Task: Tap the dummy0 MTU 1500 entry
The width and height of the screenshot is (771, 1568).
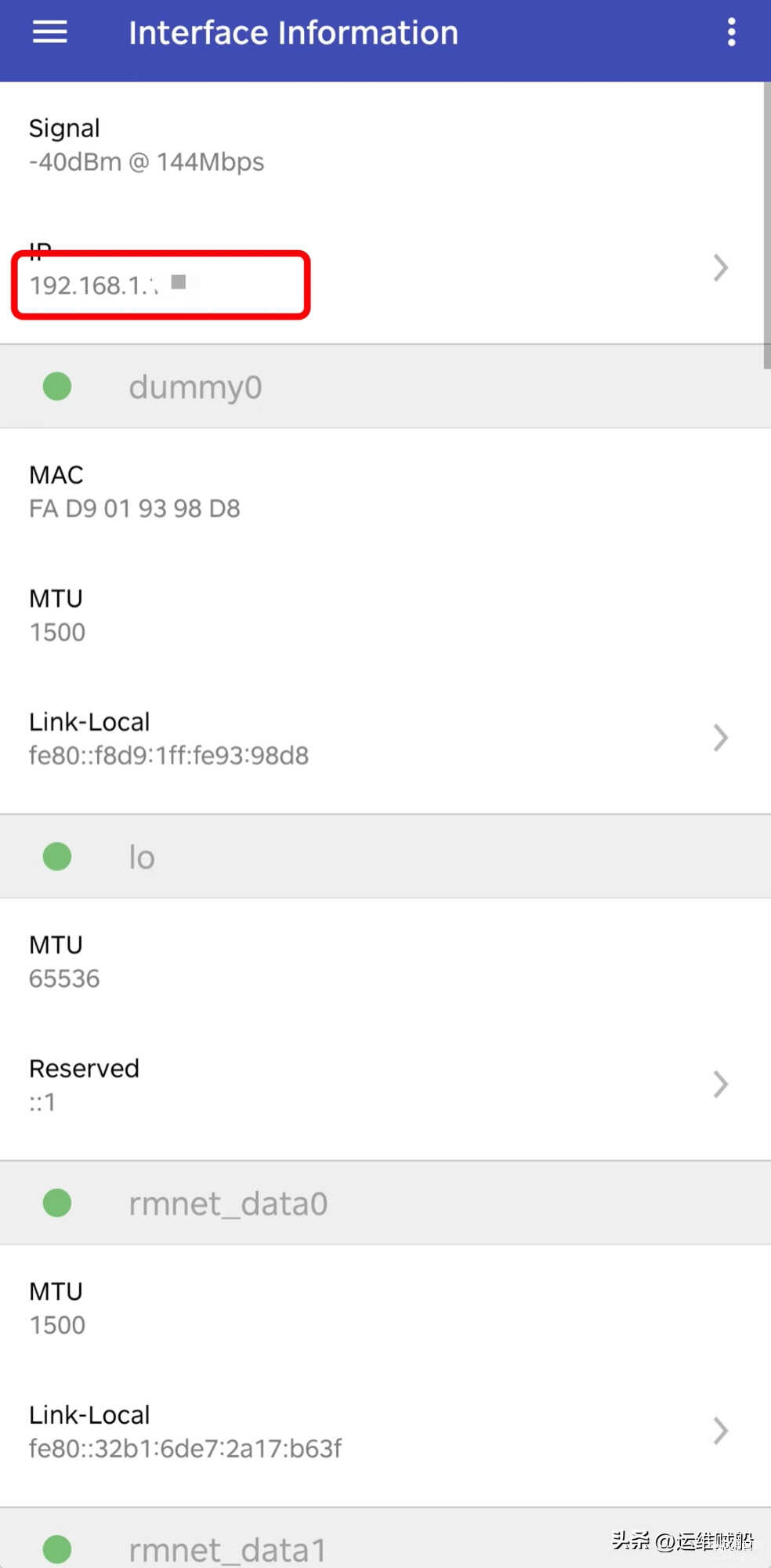Action: (x=57, y=615)
